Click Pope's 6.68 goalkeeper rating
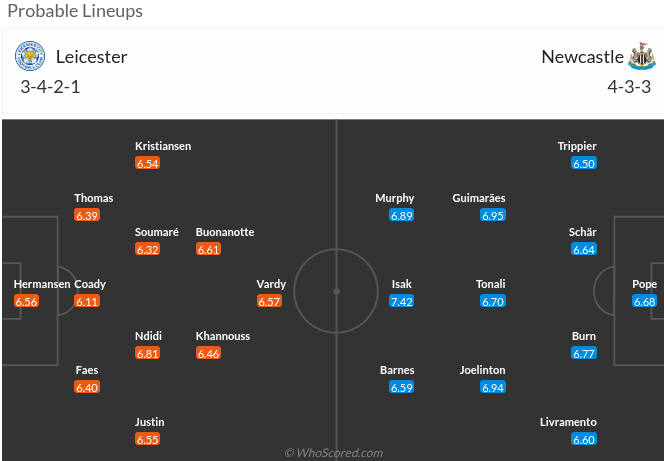664x461 pixels. pos(645,301)
